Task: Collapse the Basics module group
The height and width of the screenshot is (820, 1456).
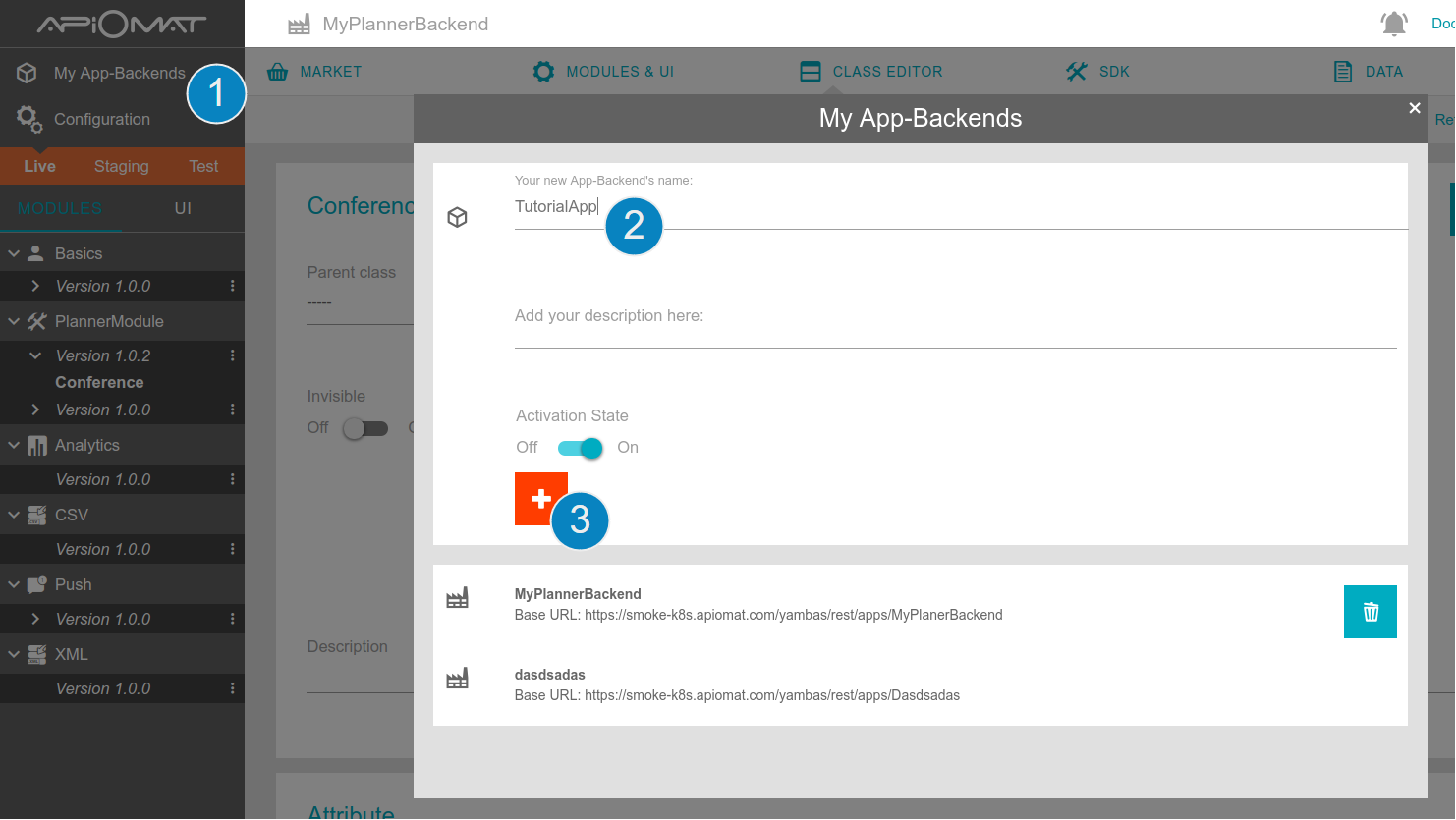Action: point(14,253)
